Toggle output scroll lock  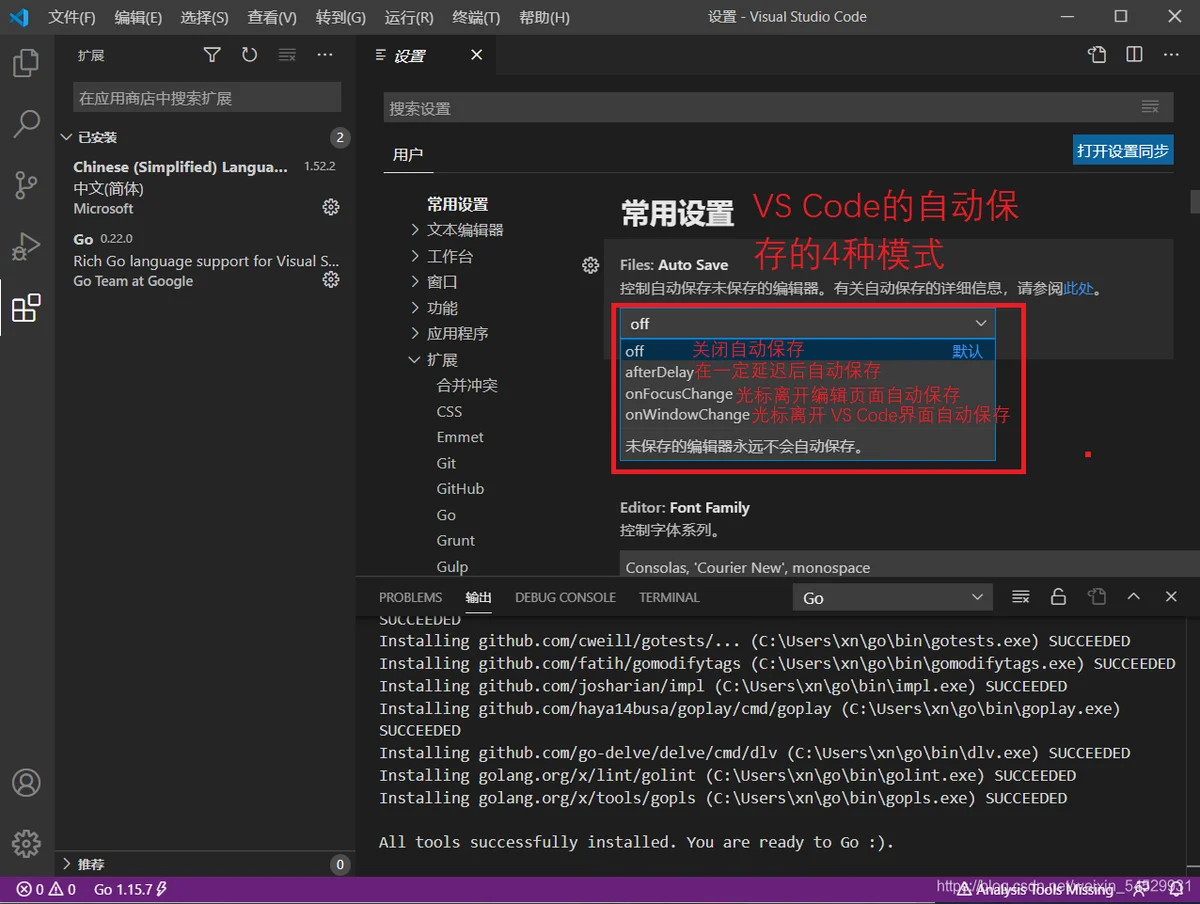(x=1058, y=597)
